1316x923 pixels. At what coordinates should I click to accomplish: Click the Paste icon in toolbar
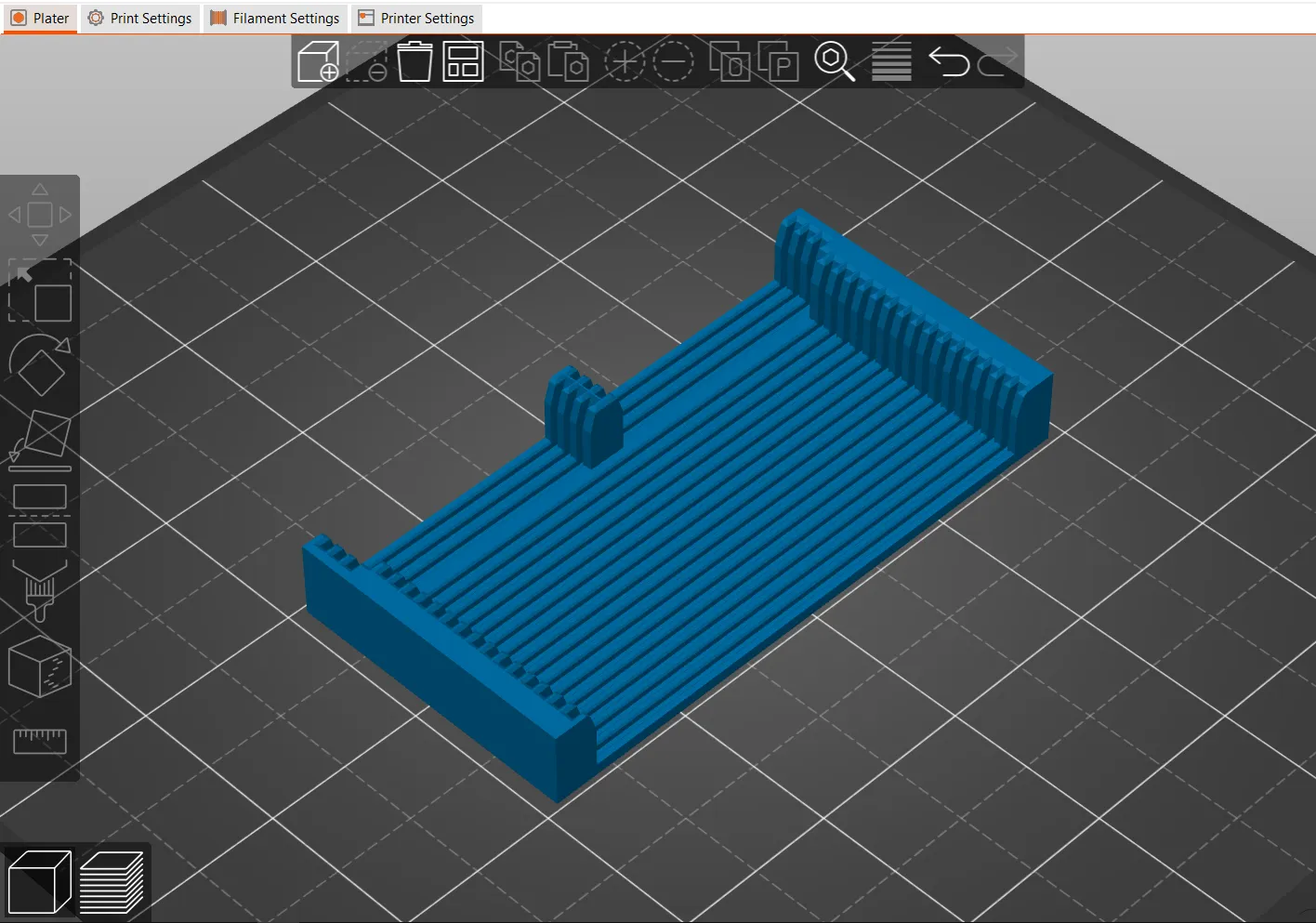[568, 62]
